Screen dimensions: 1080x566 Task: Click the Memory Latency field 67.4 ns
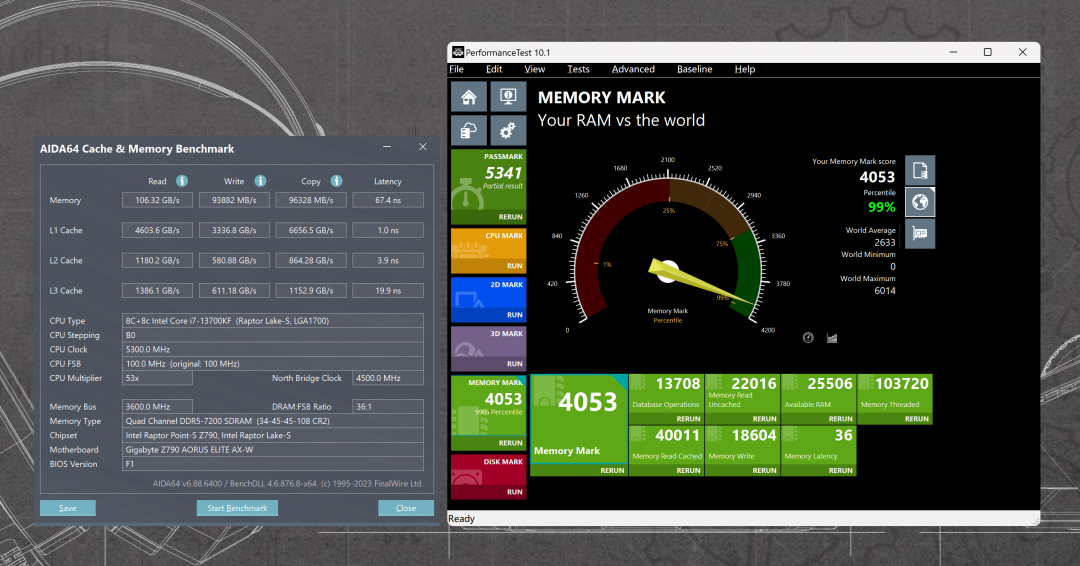(388, 200)
